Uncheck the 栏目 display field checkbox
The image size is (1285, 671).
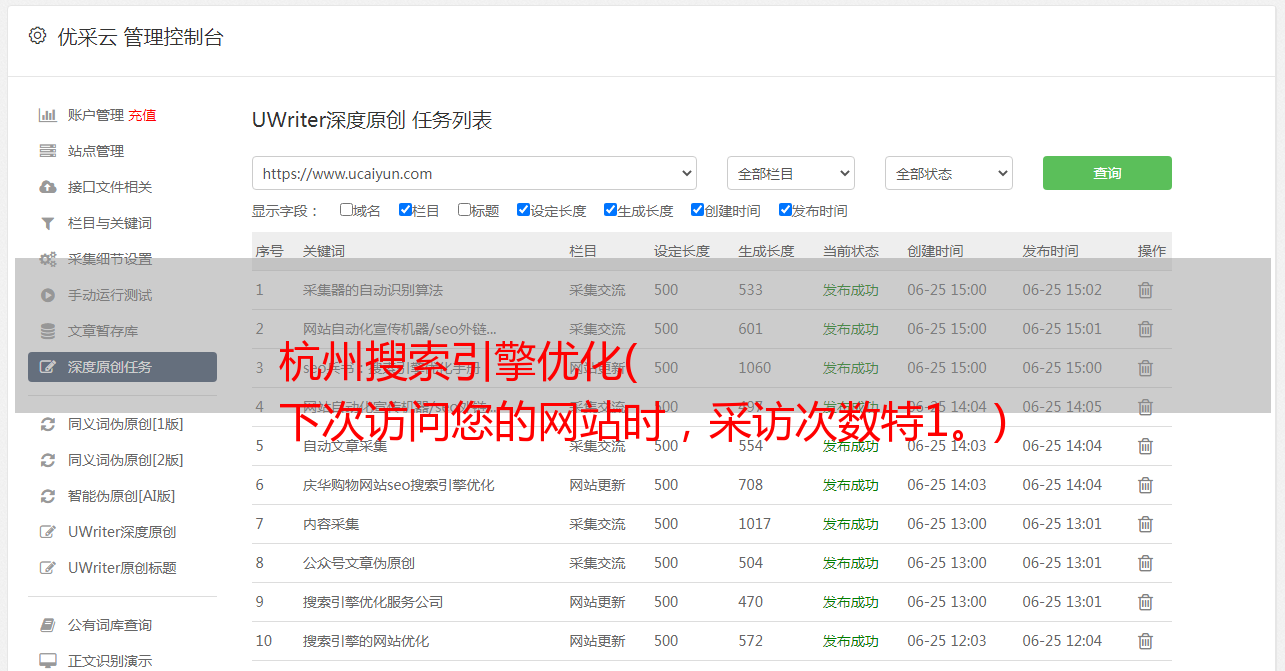pos(405,210)
